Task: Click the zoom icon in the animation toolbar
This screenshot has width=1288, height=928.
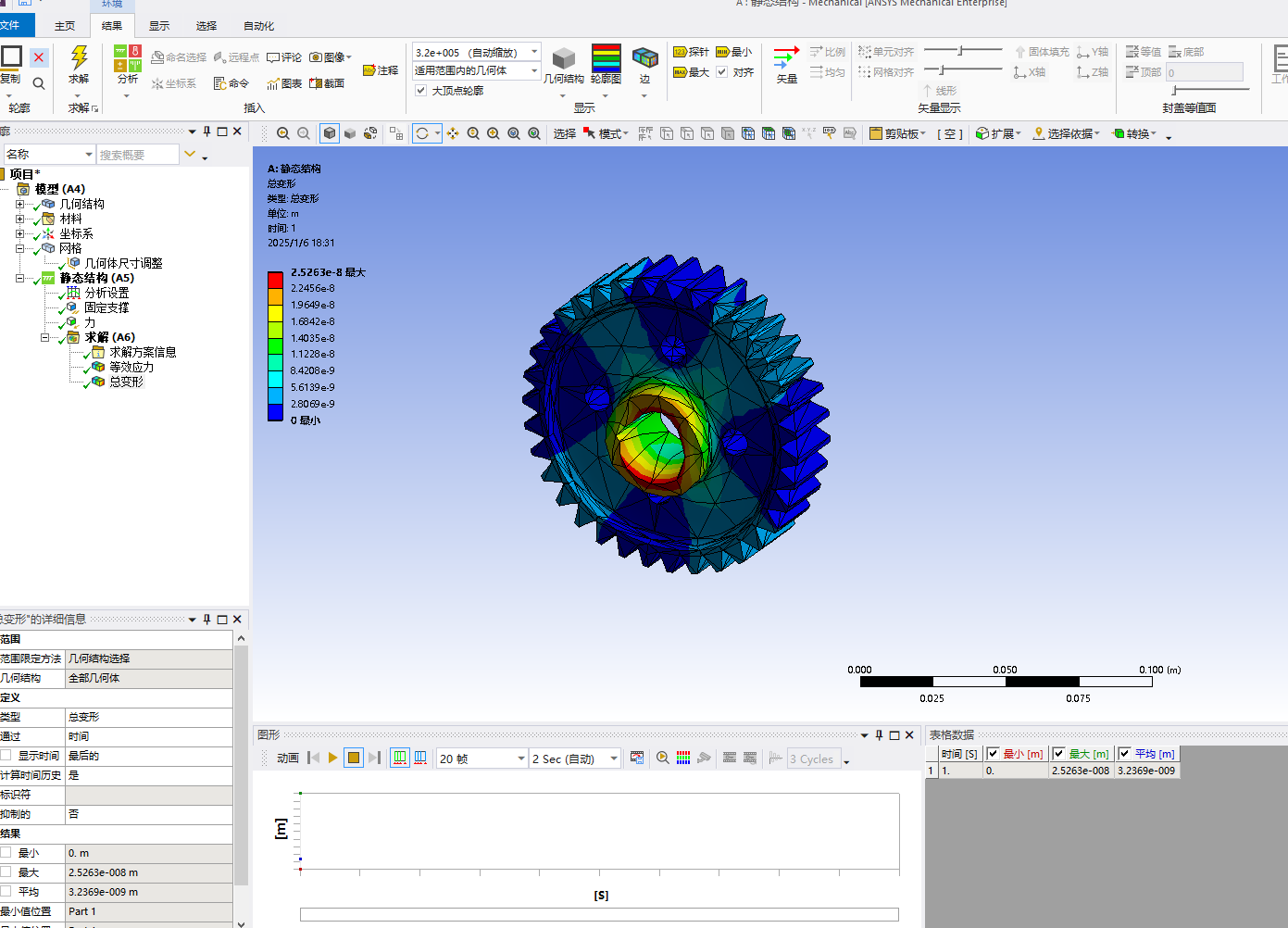Action: pyautogui.click(x=663, y=758)
